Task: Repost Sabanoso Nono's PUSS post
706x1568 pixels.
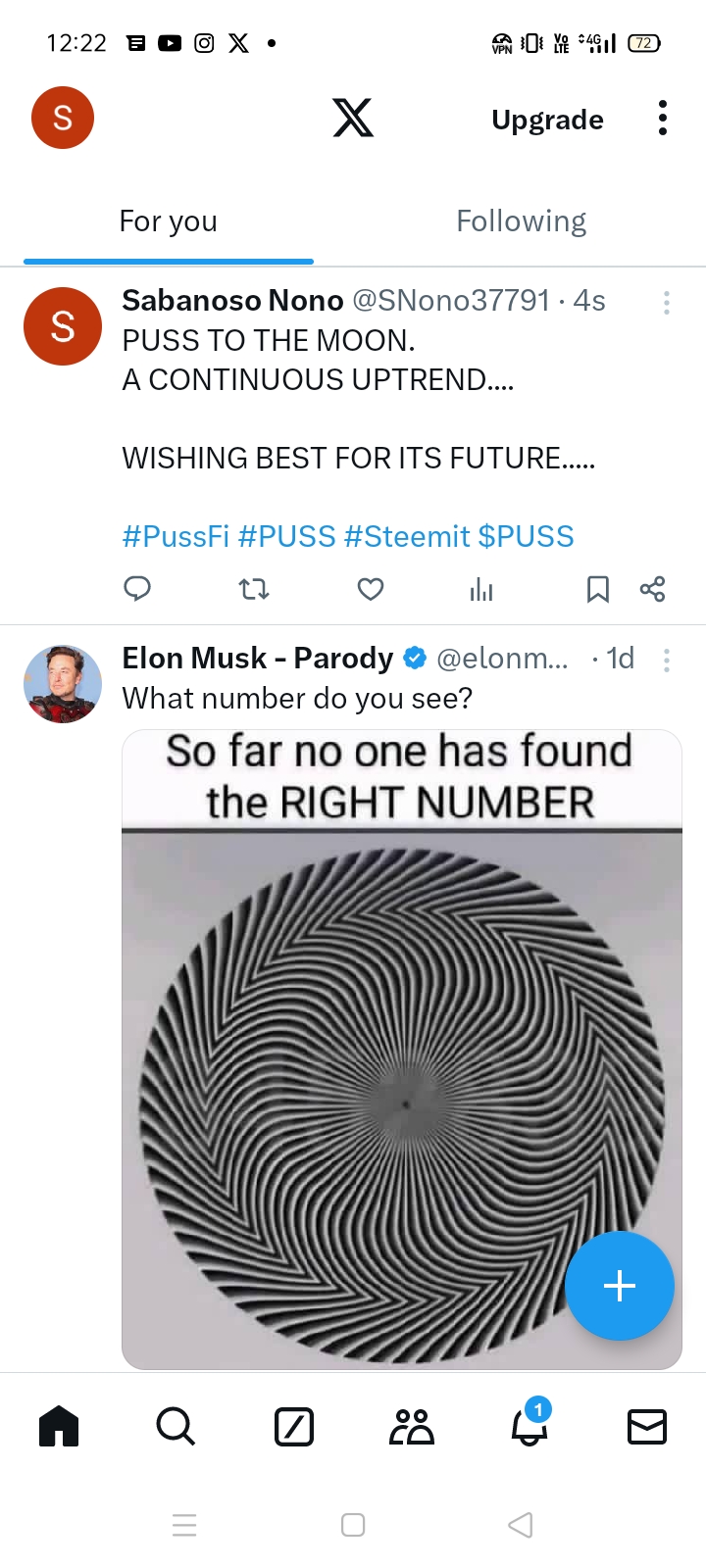Action: pyautogui.click(x=254, y=589)
